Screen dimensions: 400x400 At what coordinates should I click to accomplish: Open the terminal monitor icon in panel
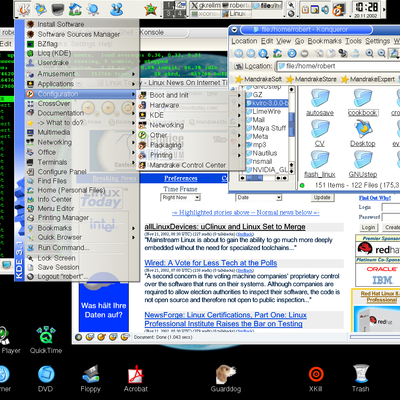[x=58, y=9]
